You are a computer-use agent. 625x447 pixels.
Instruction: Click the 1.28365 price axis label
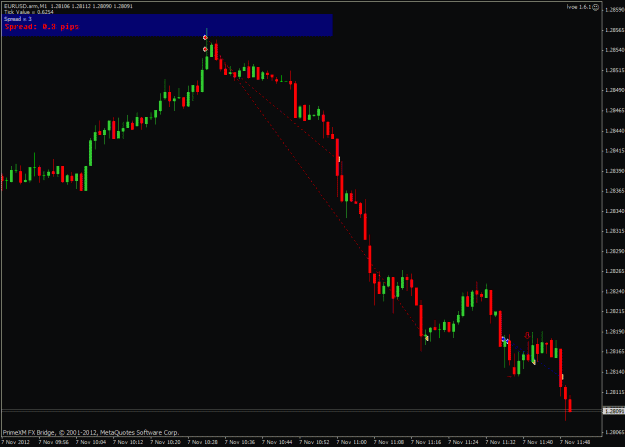point(614,191)
